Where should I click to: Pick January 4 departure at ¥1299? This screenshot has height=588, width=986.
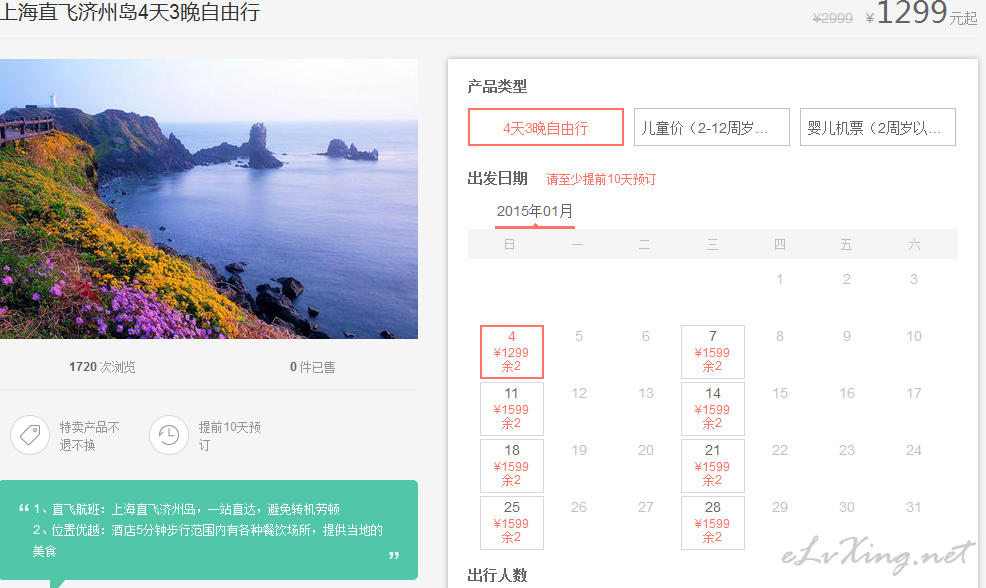tap(512, 352)
